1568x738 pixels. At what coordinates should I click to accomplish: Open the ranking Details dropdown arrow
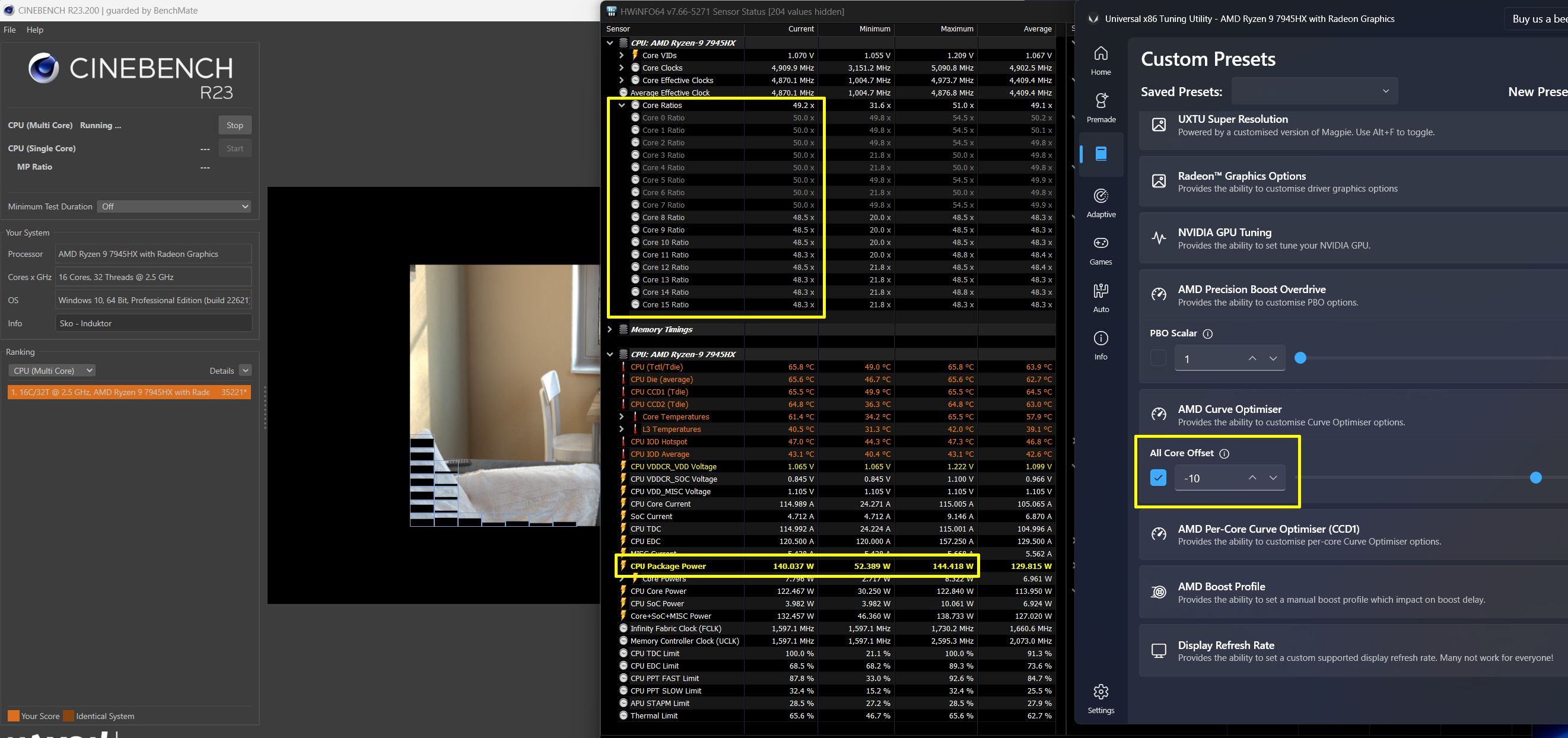coord(245,370)
